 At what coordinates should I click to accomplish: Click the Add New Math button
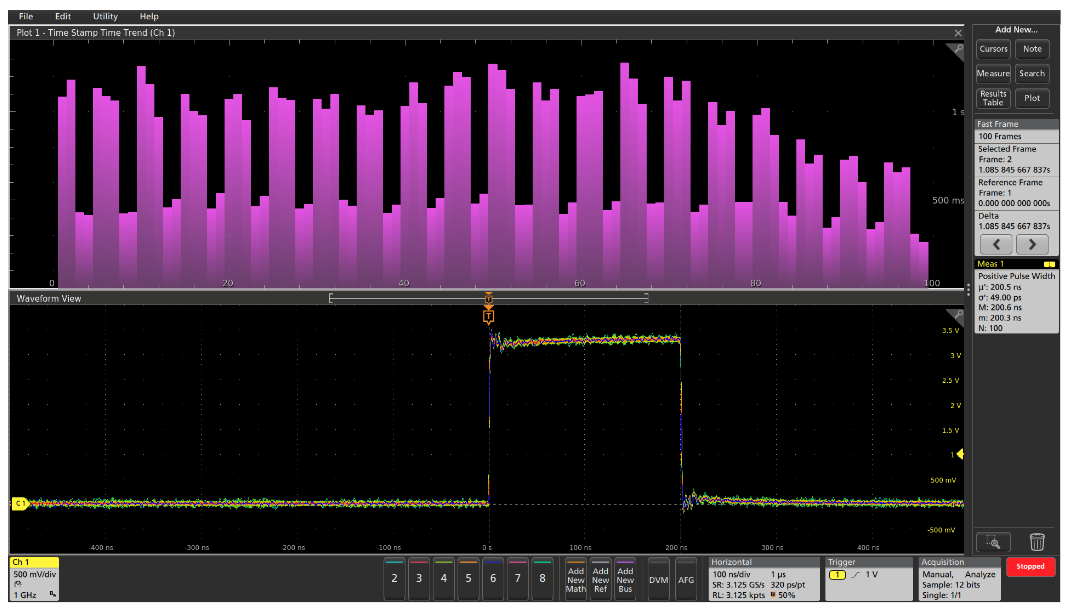pyautogui.click(x=576, y=579)
